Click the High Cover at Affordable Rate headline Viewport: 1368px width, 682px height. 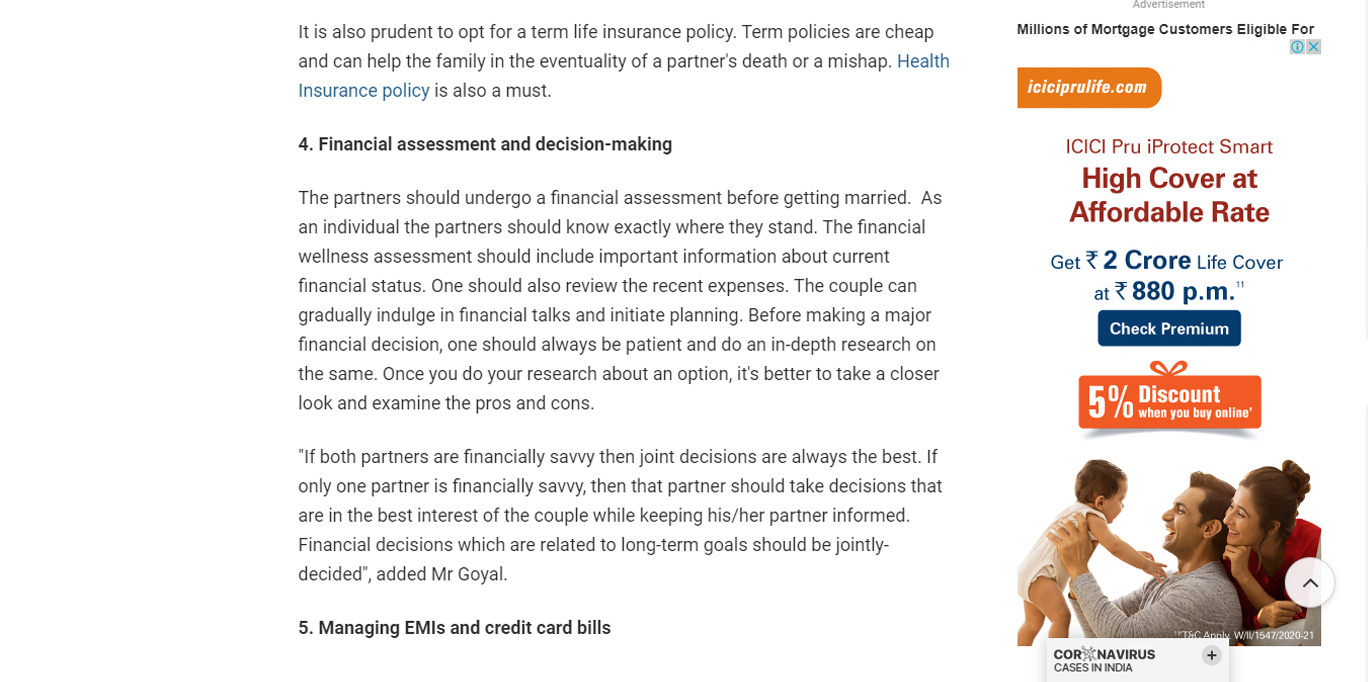click(1169, 196)
